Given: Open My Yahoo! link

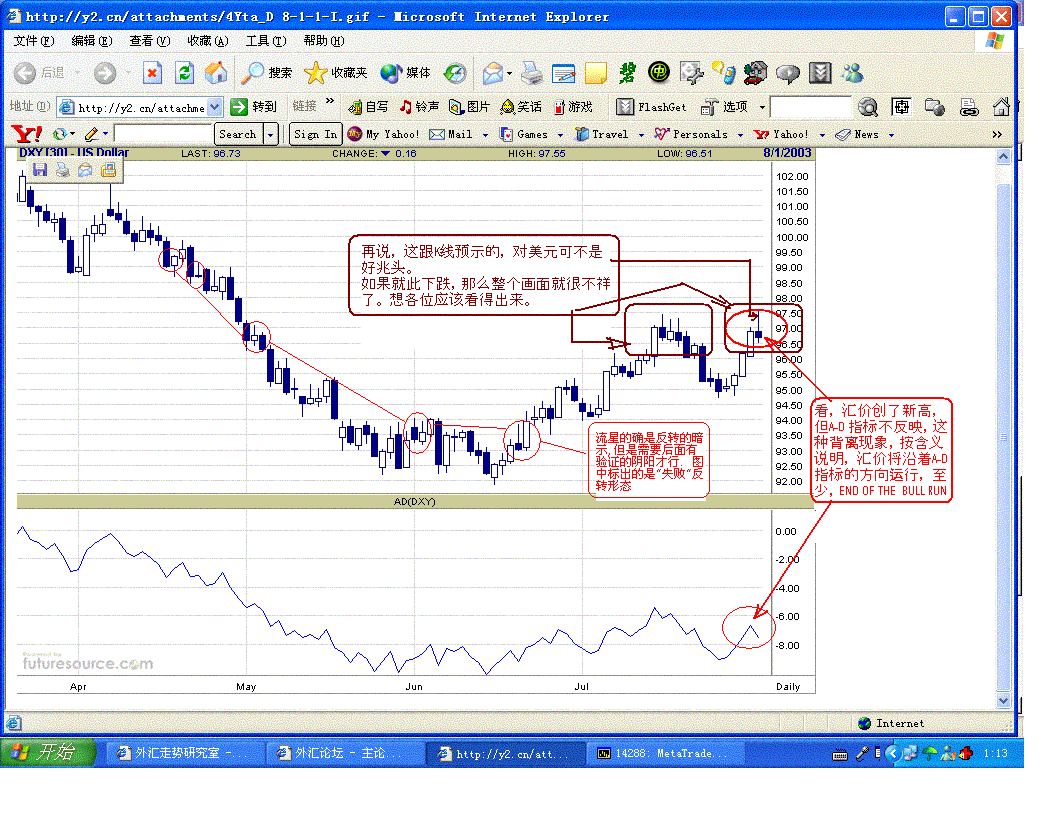Looking at the screenshot, I should pos(383,134).
